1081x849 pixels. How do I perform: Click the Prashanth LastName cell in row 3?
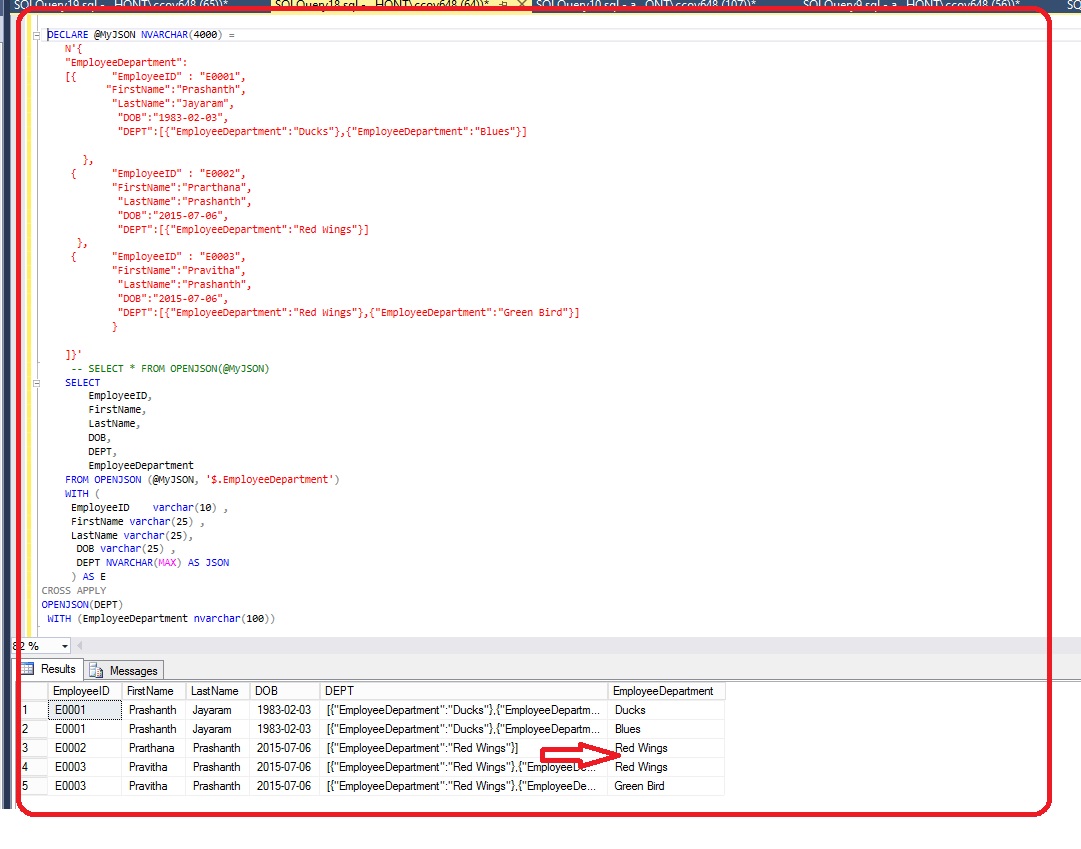click(217, 748)
